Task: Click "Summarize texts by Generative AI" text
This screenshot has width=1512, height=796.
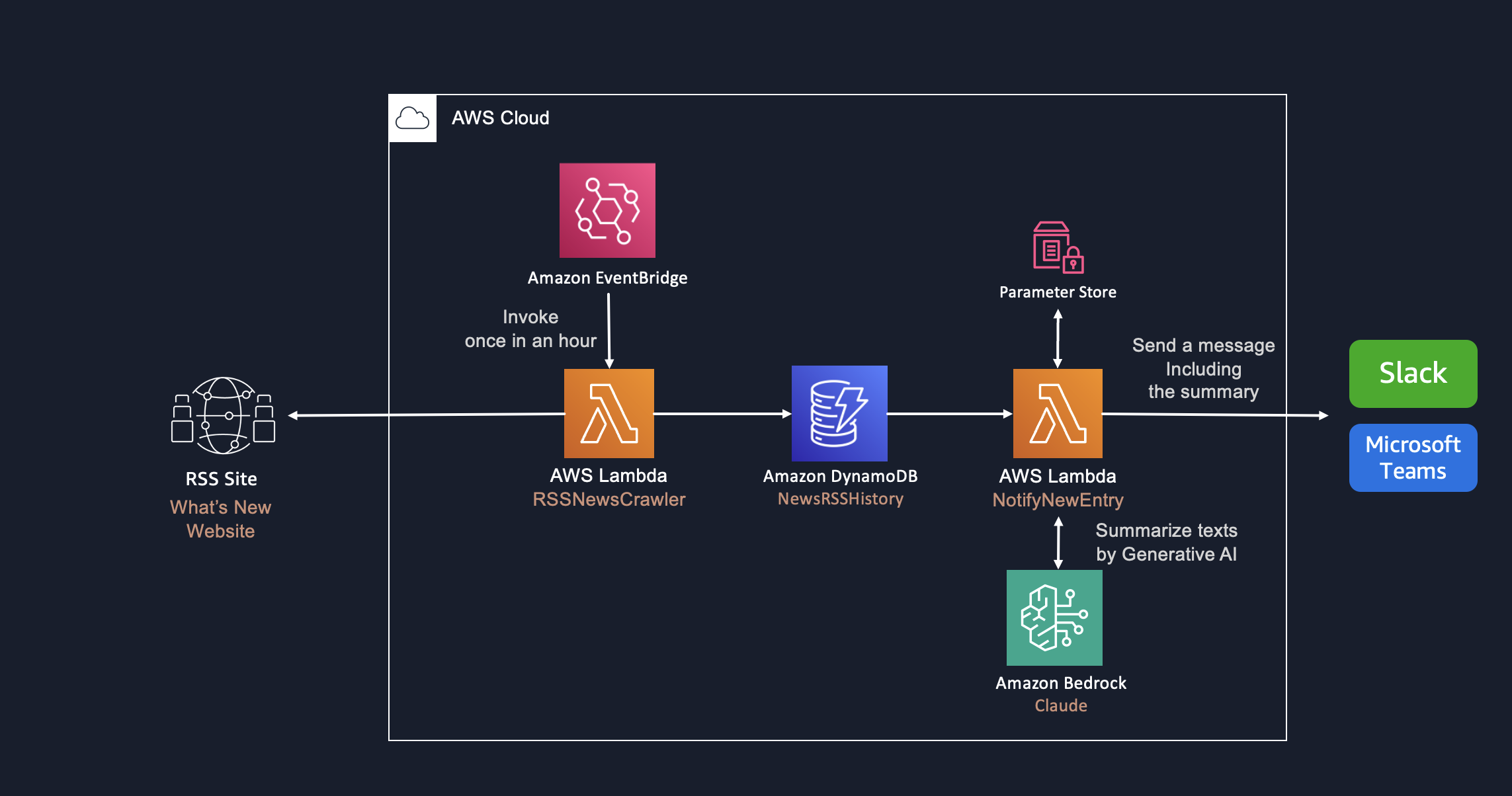Action: [1166, 542]
